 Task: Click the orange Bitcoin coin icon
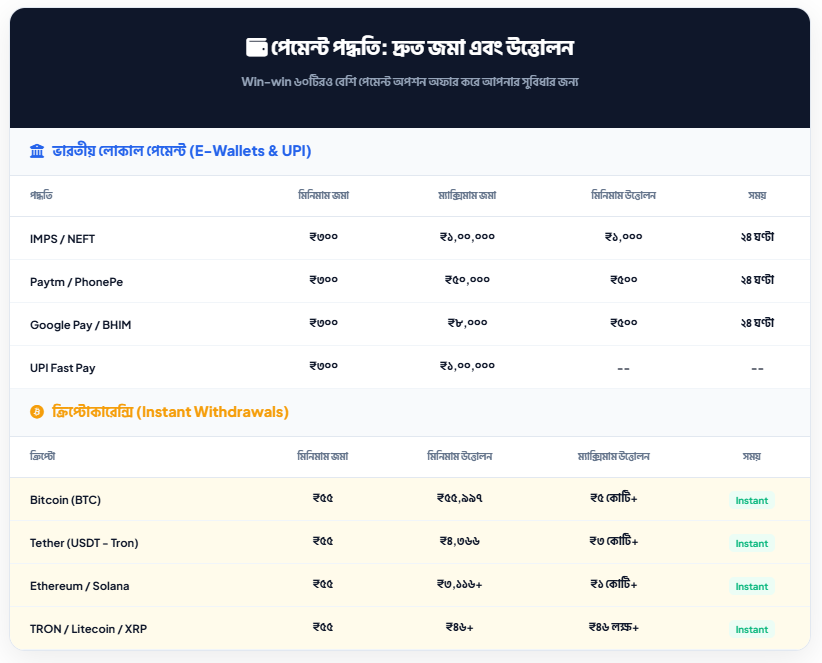[37, 412]
